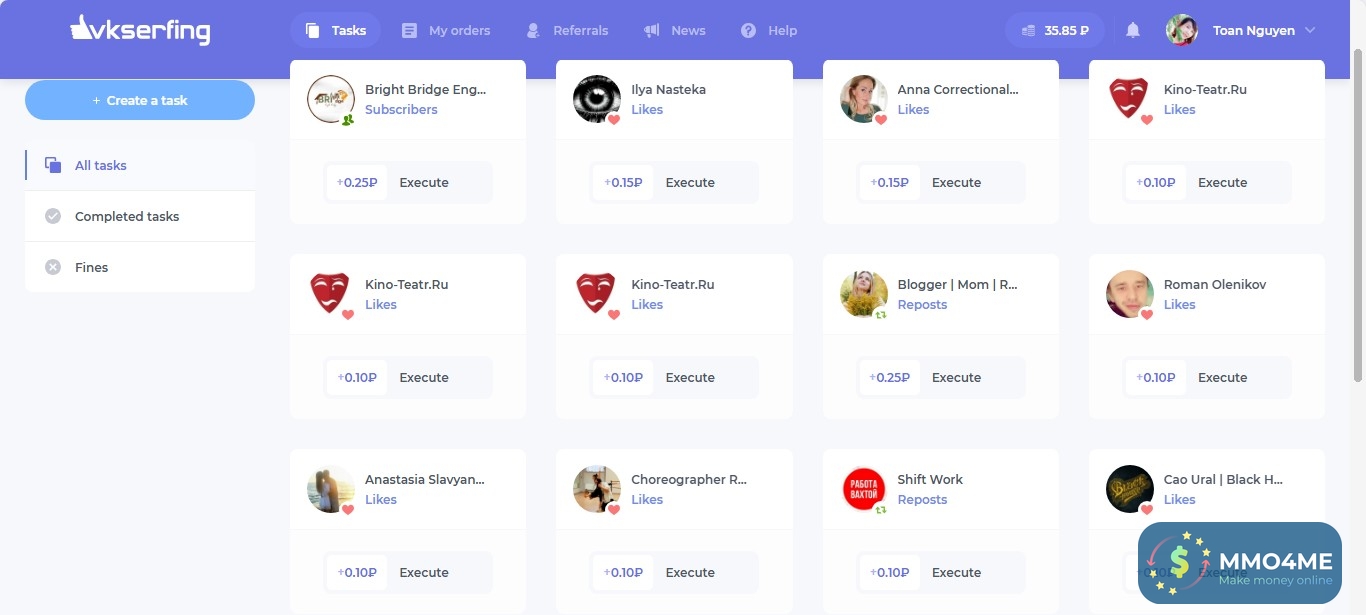Click the Subscribers link under Bright Bridge
1366x615 pixels.
[x=401, y=110]
